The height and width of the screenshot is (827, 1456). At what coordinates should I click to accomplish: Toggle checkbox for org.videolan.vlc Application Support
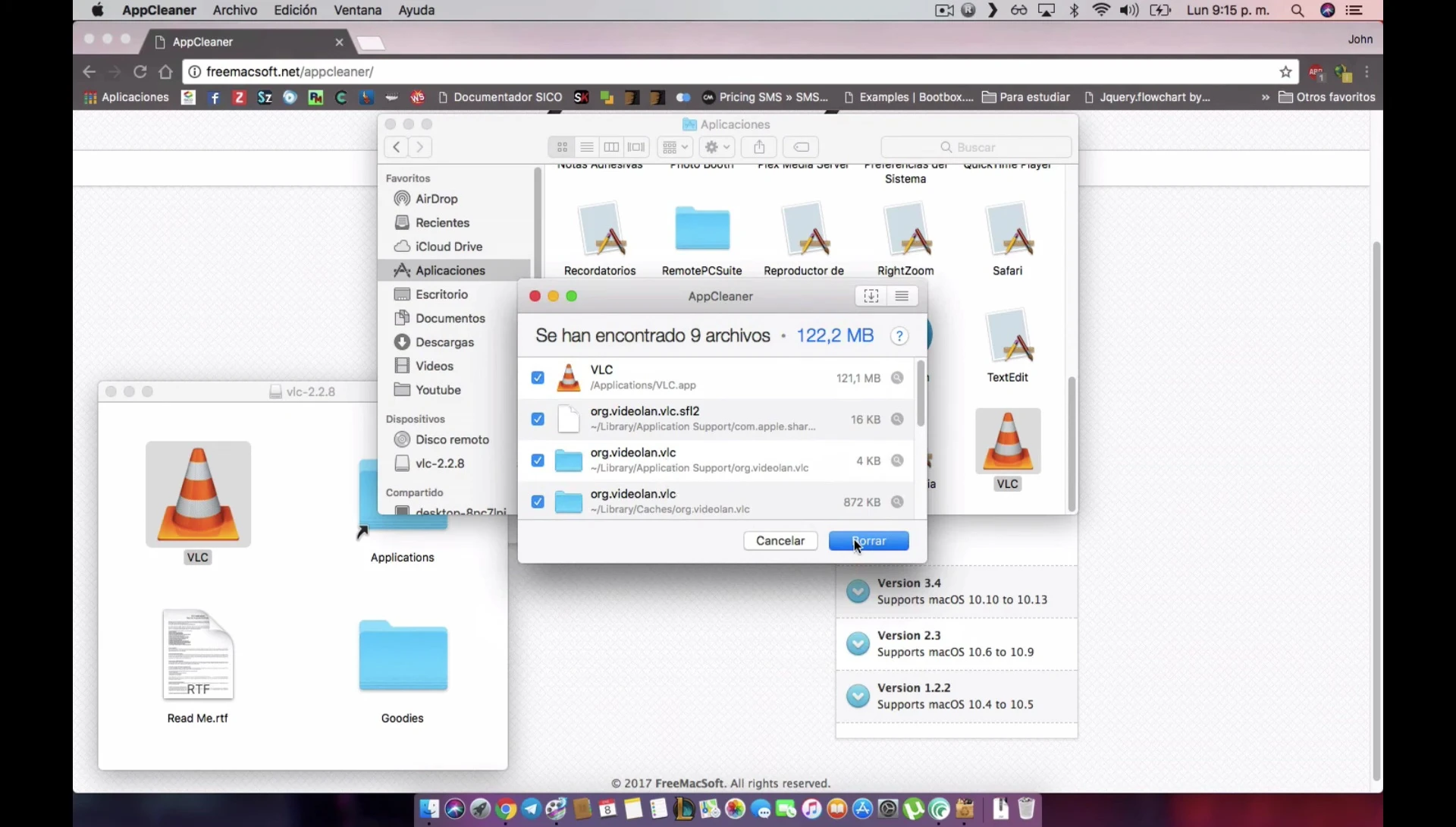538,461
